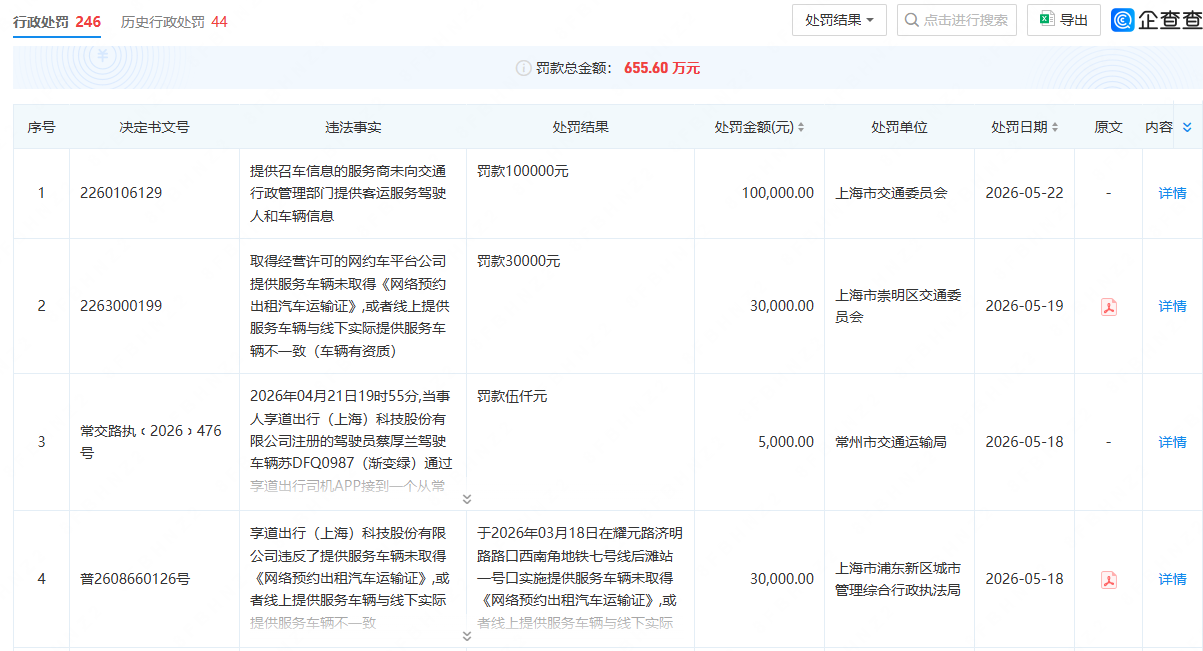The height and width of the screenshot is (651, 1203).
Task: Click the info icon beside 罚款总金额
Action: point(523,68)
